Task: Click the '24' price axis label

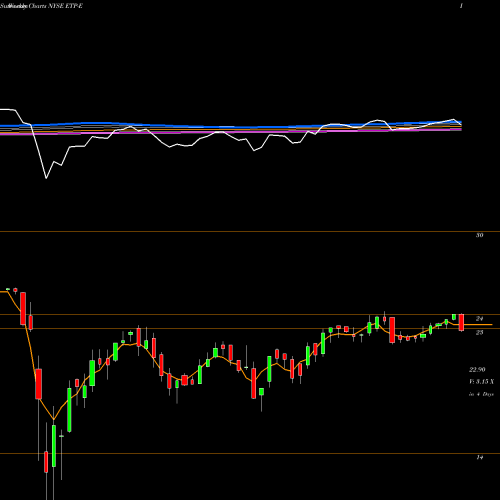Action: pyautogui.click(x=479, y=319)
